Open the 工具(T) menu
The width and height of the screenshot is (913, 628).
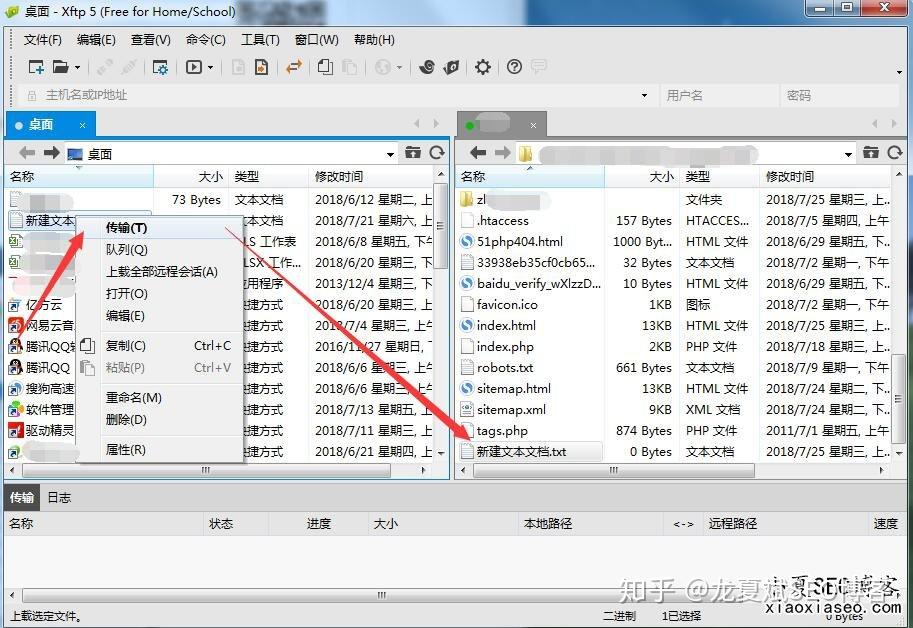pos(260,40)
